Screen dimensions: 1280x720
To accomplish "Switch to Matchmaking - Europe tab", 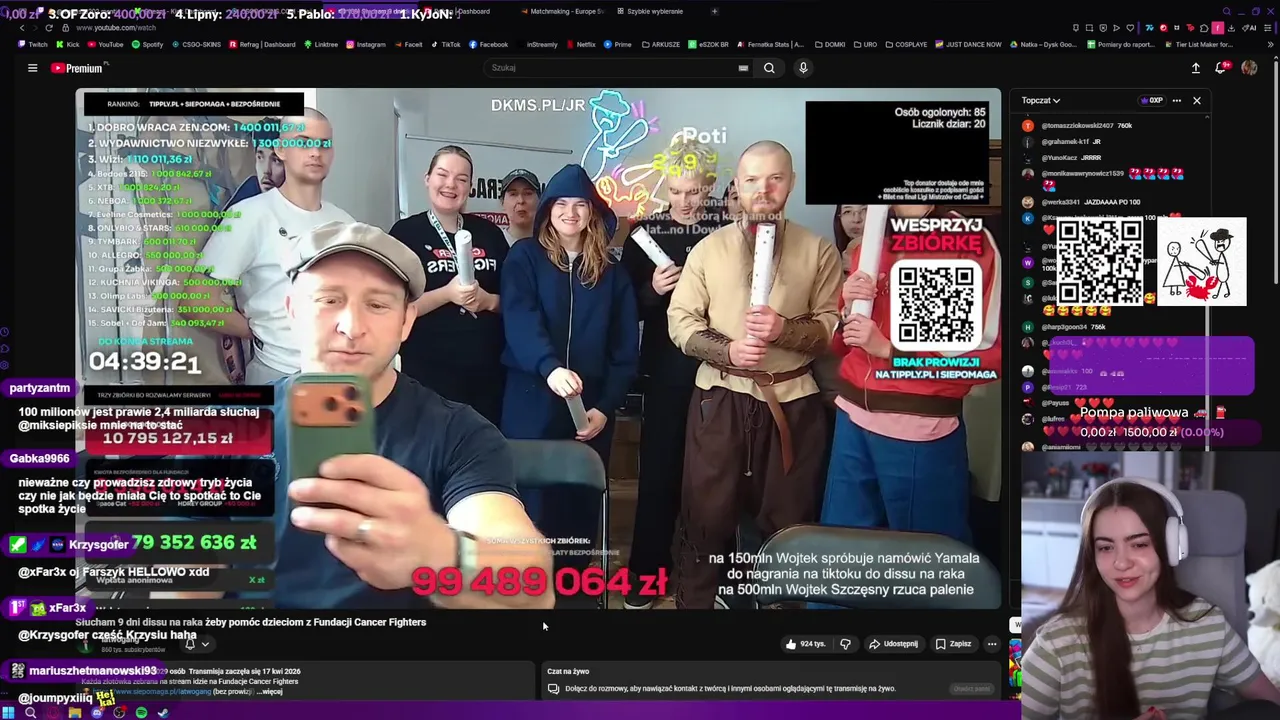I will 561,11.
